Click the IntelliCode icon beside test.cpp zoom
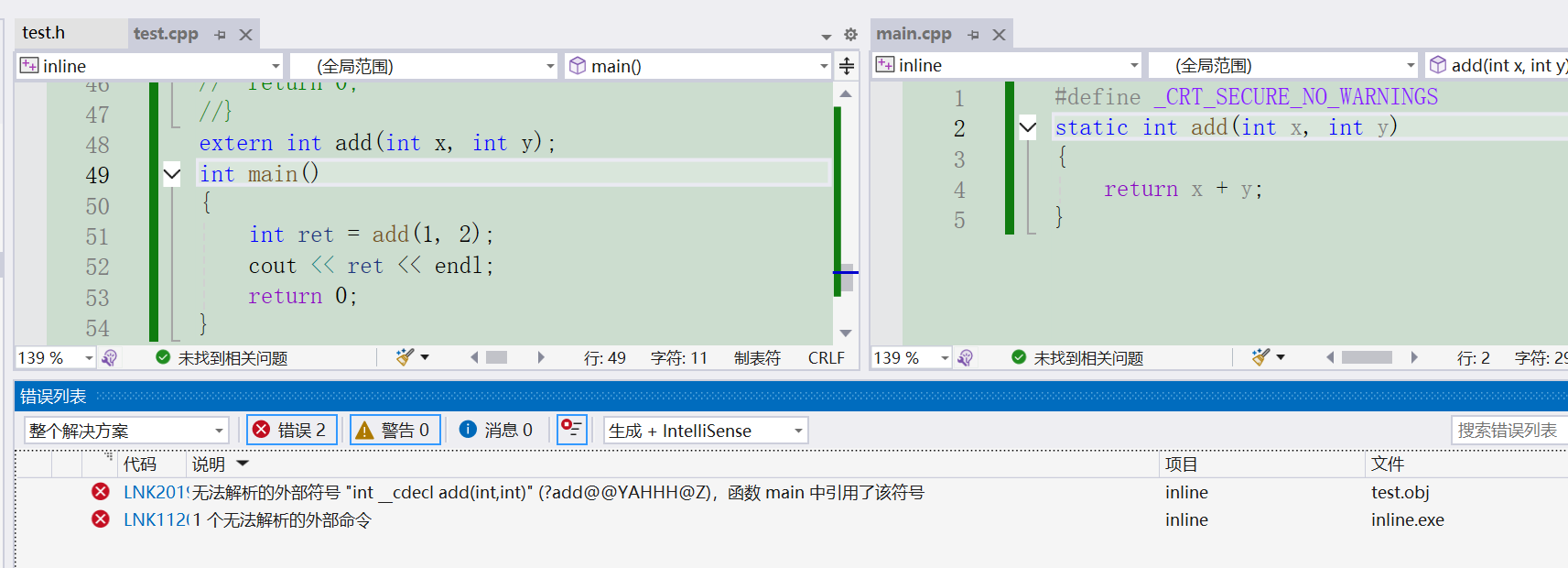The width and height of the screenshot is (1568, 568). click(x=109, y=357)
